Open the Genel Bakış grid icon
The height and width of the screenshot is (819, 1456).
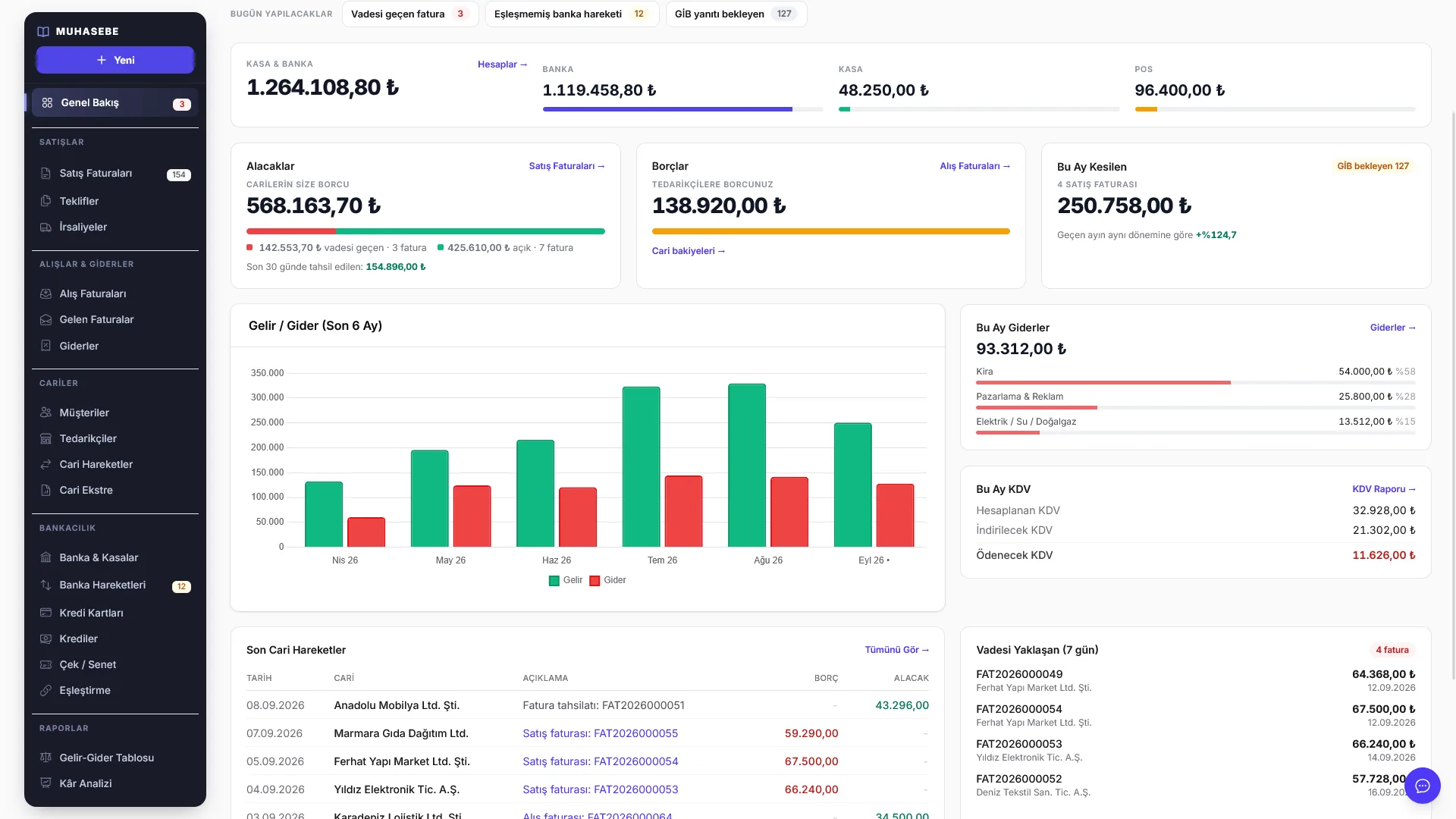click(x=47, y=102)
